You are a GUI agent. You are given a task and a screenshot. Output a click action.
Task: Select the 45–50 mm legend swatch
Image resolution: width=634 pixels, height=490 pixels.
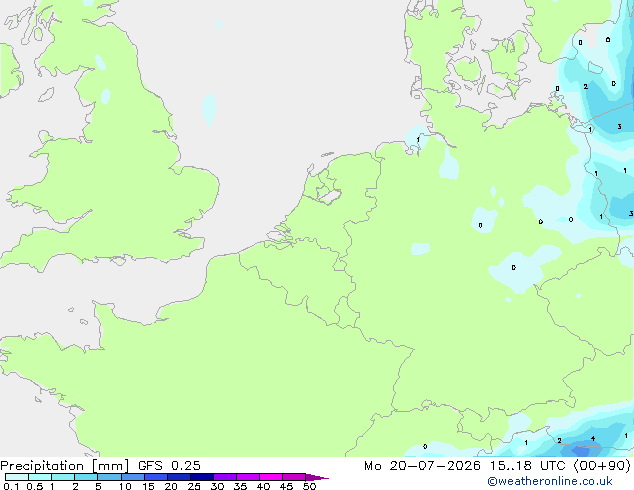294,477
